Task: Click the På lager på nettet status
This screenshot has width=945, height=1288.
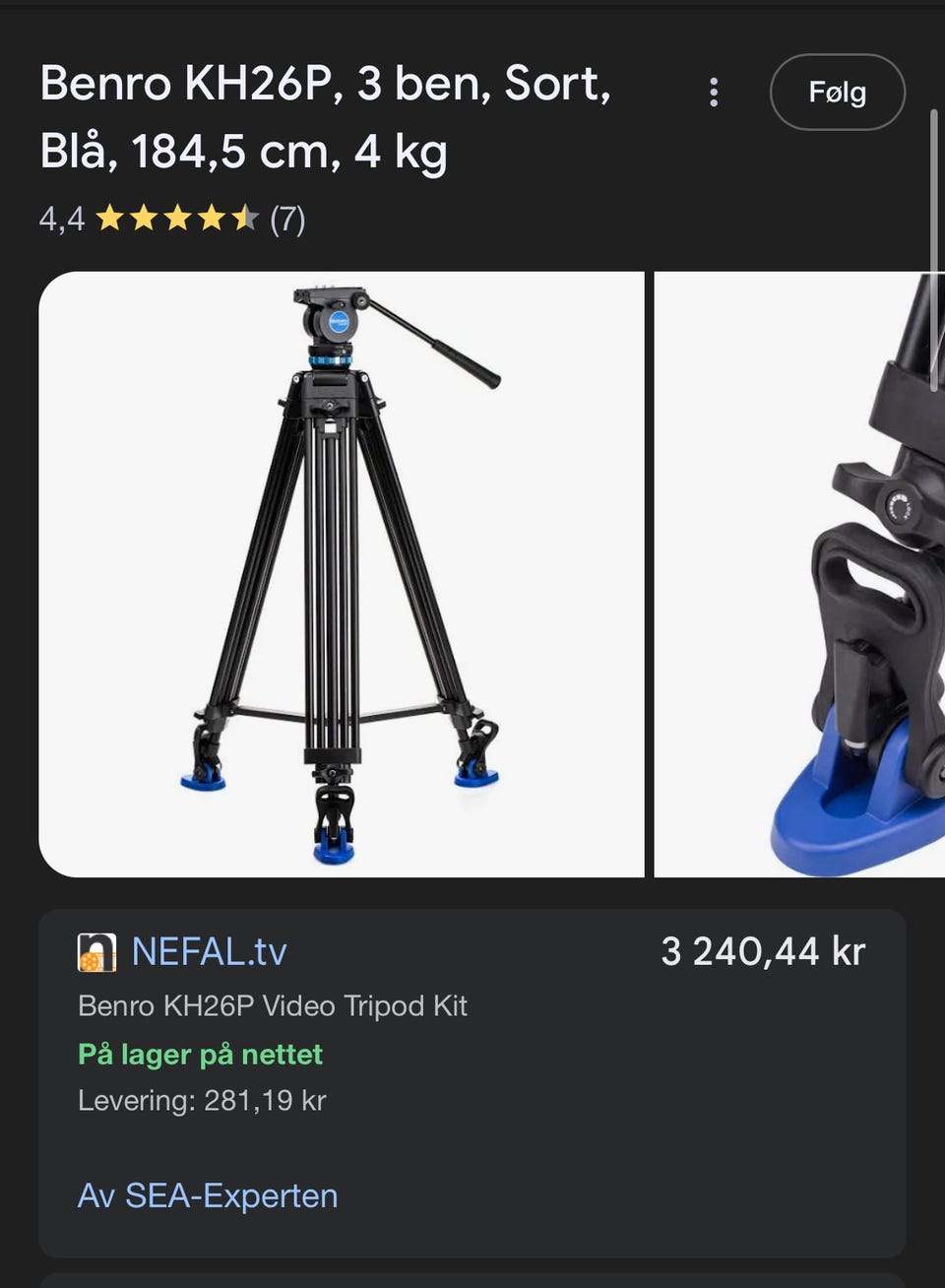Action: 201,1055
